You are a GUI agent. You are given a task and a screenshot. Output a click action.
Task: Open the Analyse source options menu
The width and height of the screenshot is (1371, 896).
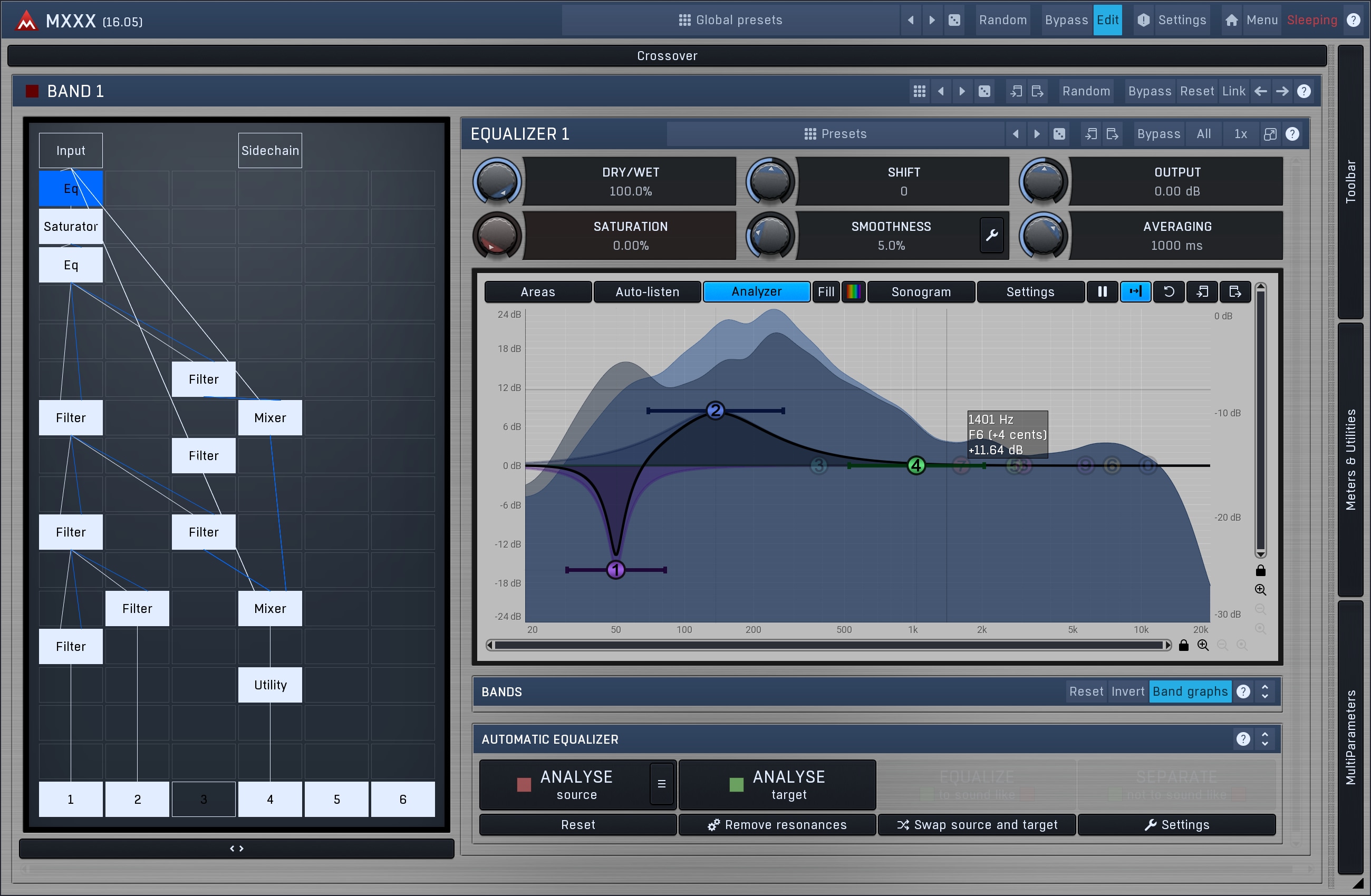click(x=661, y=783)
